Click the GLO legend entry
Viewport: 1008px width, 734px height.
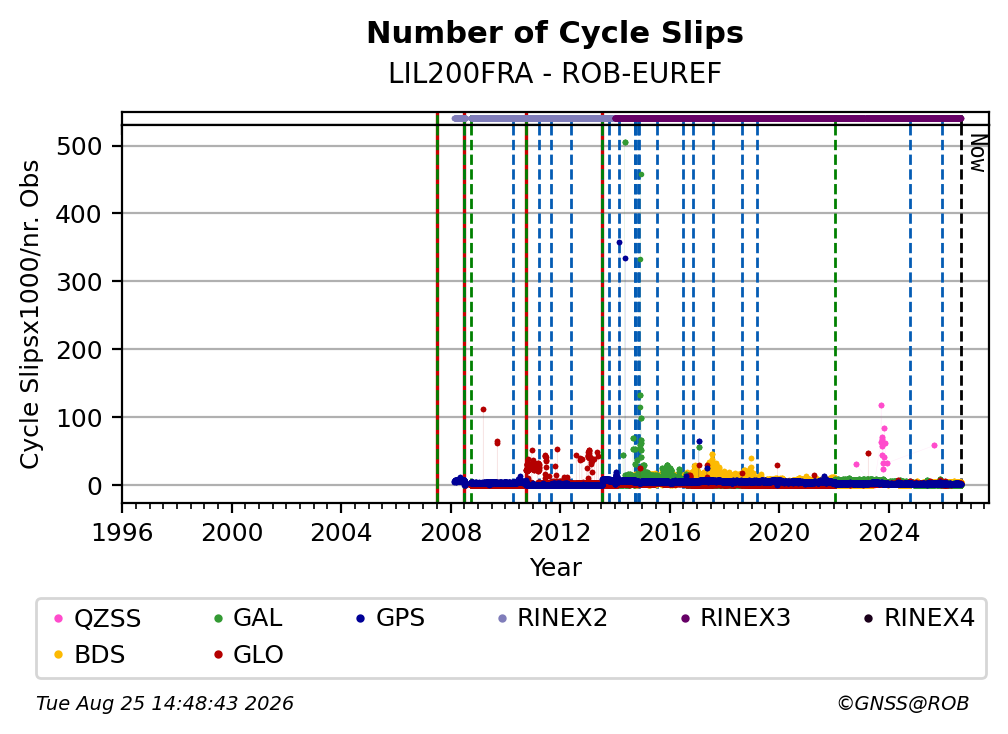click(248, 655)
